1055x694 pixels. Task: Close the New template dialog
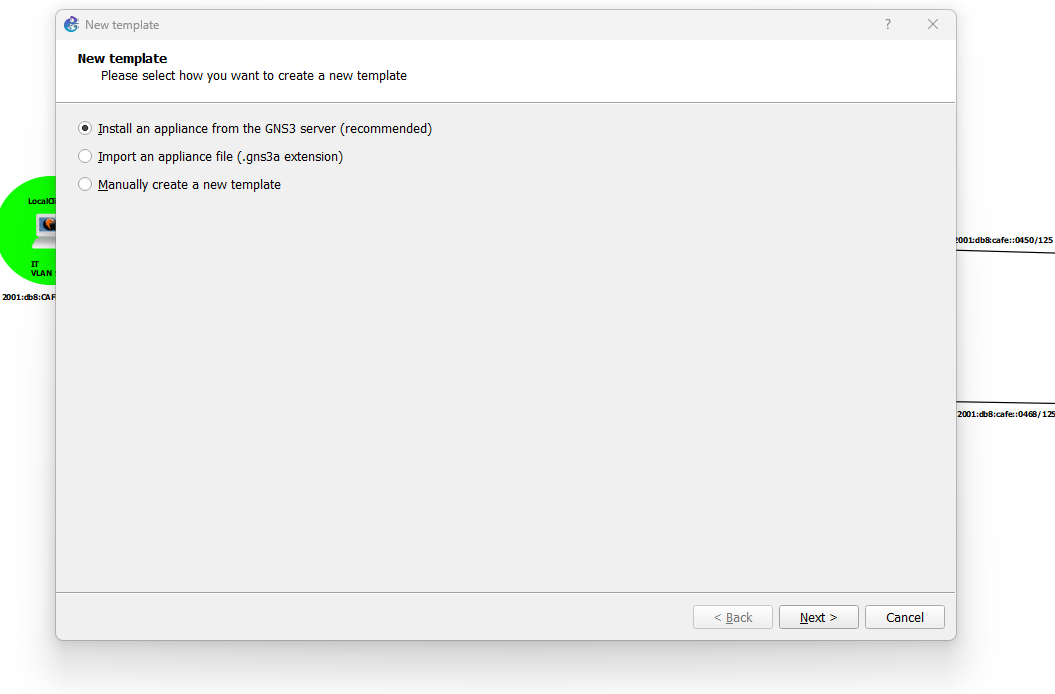(x=932, y=24)
